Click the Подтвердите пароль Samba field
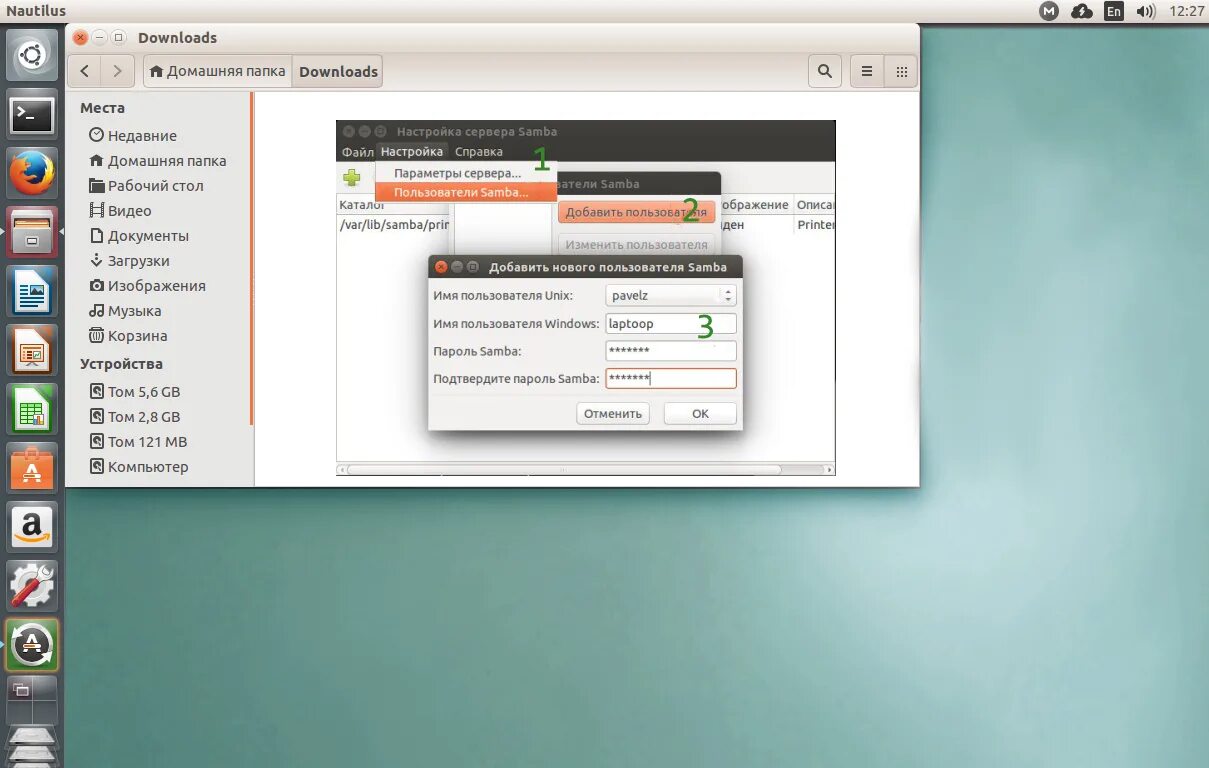Image resolution: width=1209 pixels, height=768 pixels. [x=671, y=378]
